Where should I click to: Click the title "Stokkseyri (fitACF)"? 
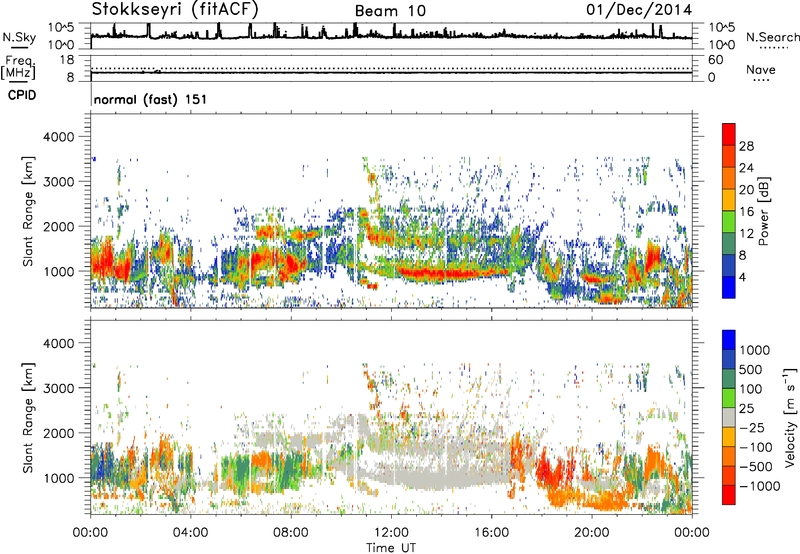coord(175,9)
